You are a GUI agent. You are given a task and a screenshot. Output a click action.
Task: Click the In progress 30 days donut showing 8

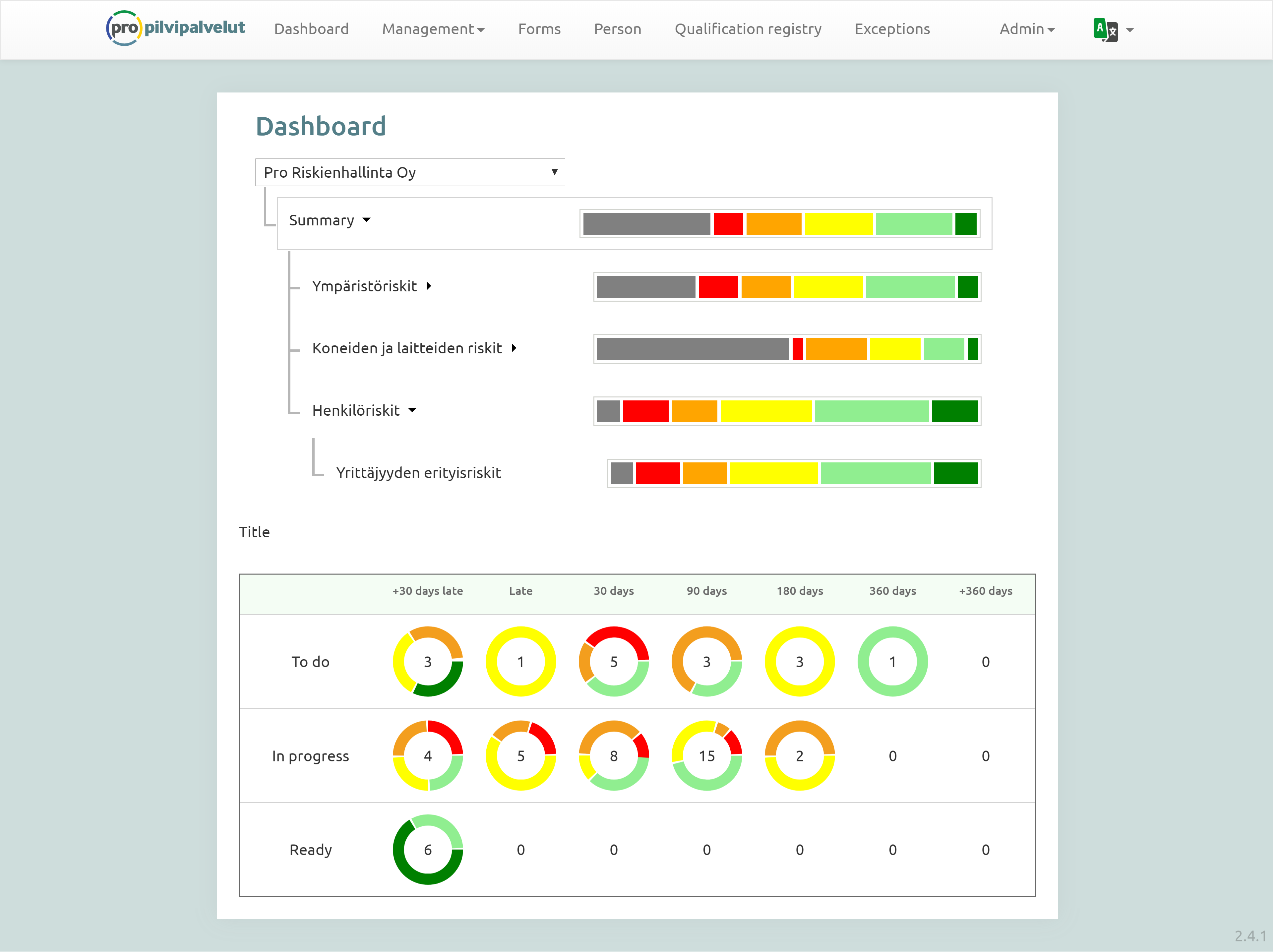(x=613, y=756)
